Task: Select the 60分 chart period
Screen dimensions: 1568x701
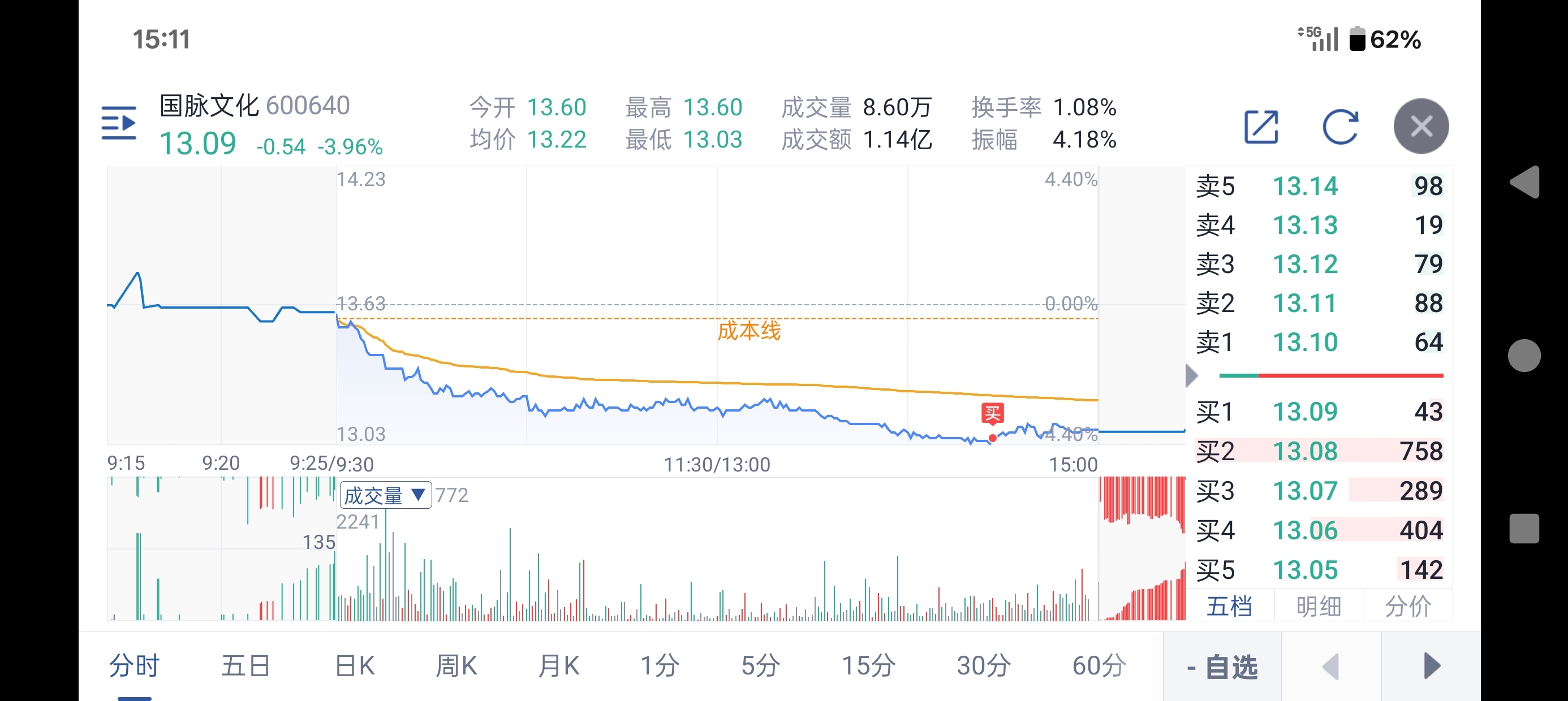Action: [x=1099, y=666]
